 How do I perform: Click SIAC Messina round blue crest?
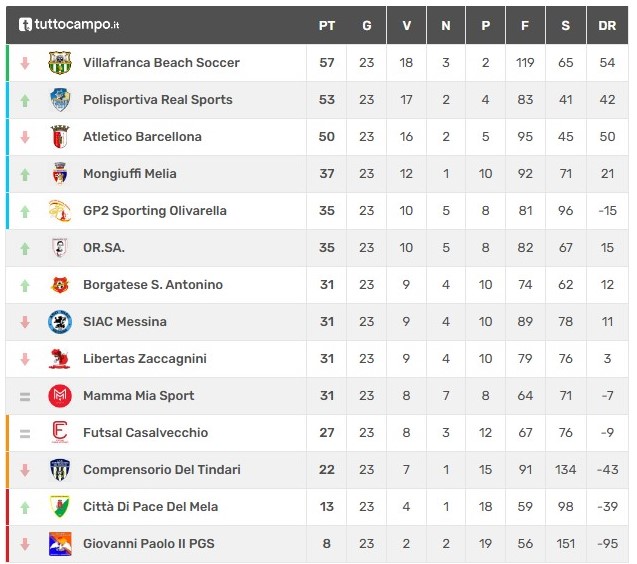[x=60, y=321]
